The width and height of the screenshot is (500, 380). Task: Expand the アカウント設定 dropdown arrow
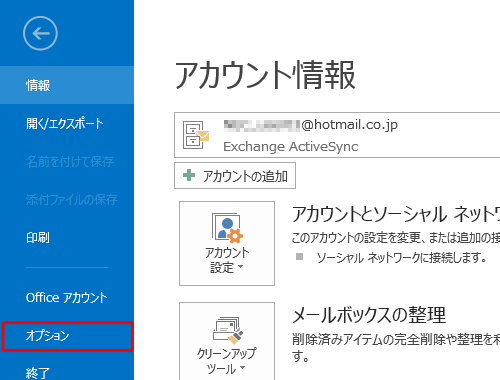(241, 267)
